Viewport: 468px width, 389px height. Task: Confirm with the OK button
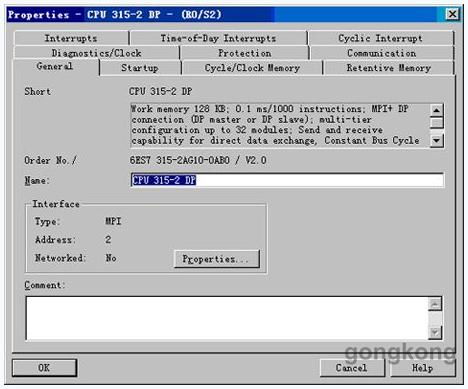pos(44,368)
